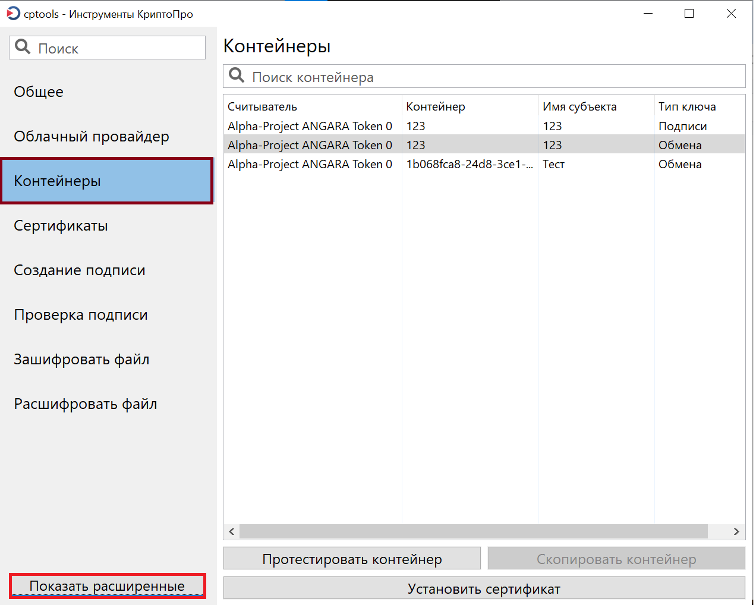This screenshot has width=755, height=605.
Task: Focus the Поиск контейнера search field
Action: tap(484, 76)
